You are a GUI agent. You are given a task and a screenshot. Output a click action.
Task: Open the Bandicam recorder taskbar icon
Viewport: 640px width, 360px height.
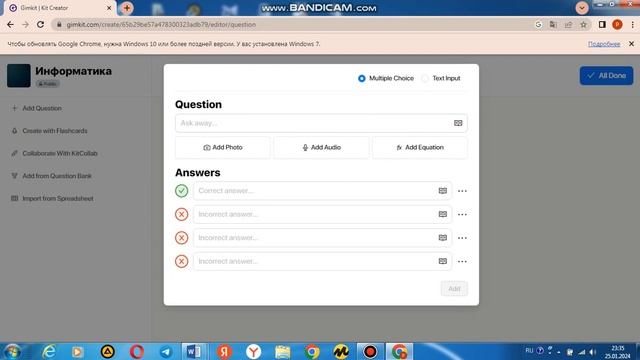pos(370,351)
